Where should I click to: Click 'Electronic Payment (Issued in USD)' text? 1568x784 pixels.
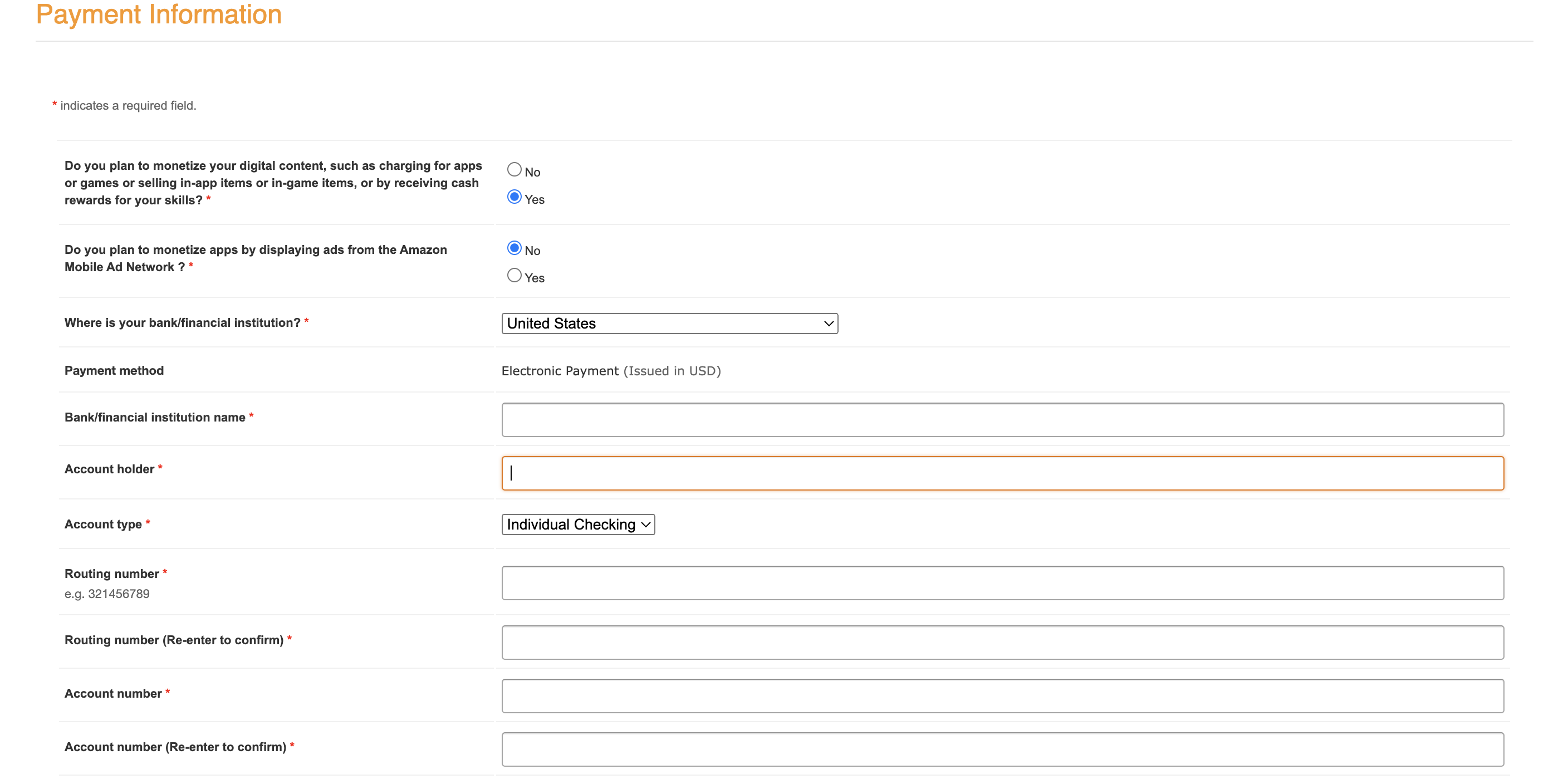611,371
